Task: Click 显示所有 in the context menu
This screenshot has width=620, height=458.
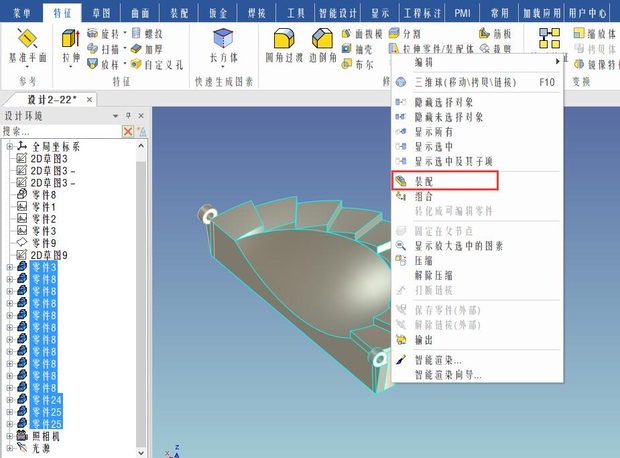Action: (477, 132)
